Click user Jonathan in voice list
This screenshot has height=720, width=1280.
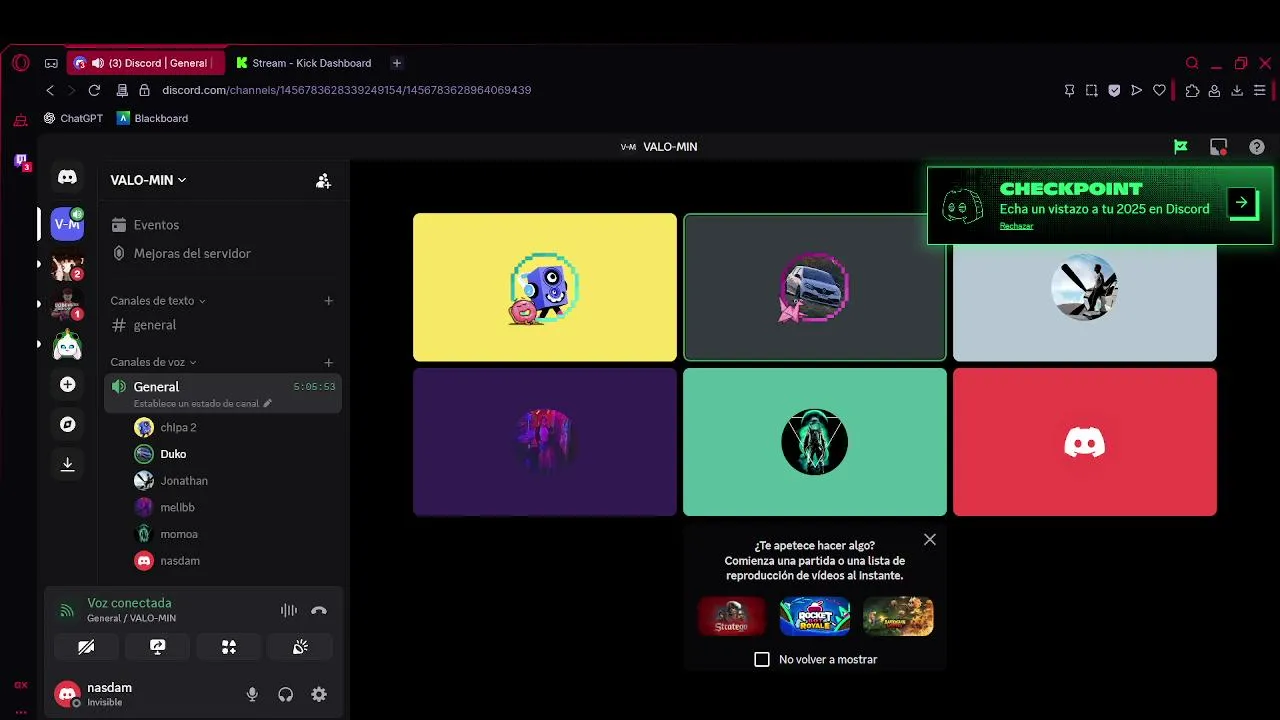tap(236, 481)
